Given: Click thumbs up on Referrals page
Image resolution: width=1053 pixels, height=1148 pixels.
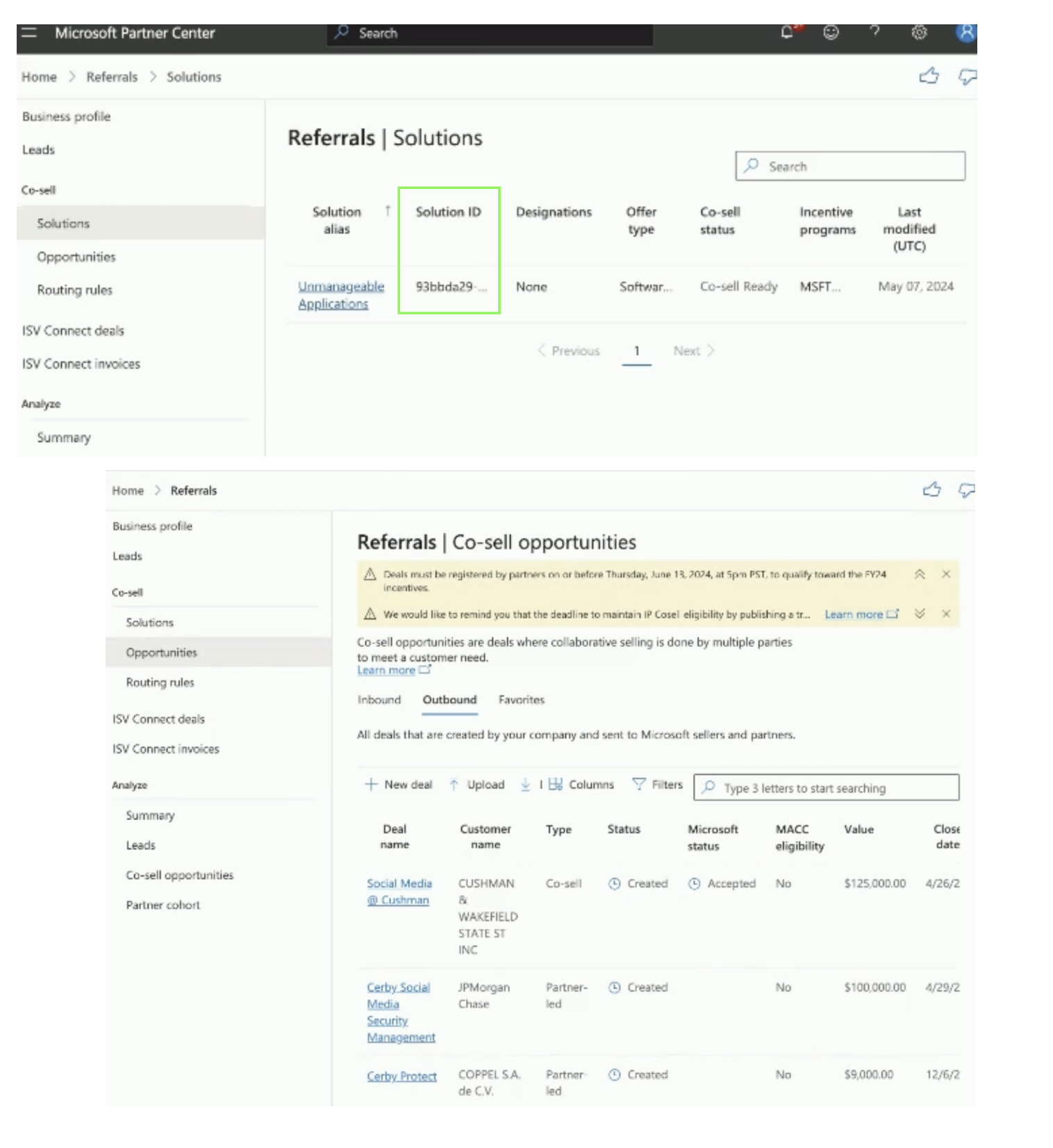Looking at the screenshot, I should tap(931, 490).
